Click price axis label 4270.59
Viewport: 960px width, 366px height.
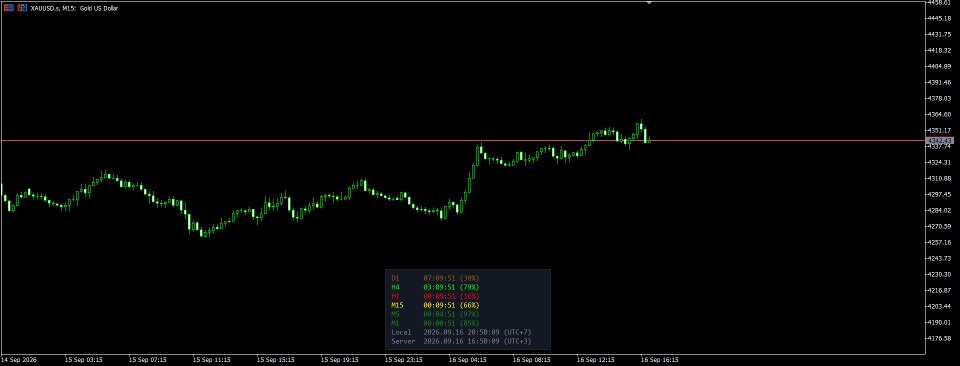point(940,226)
